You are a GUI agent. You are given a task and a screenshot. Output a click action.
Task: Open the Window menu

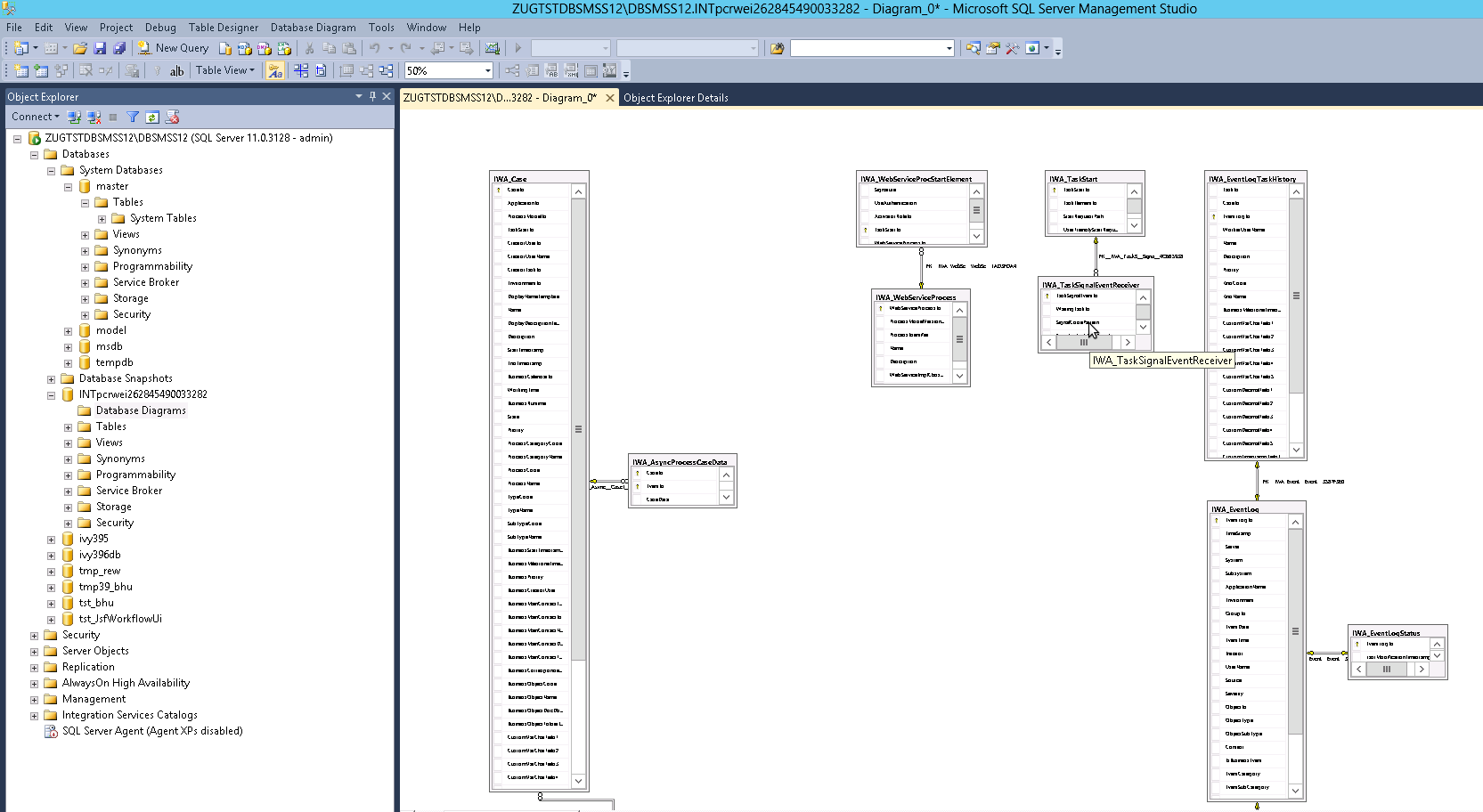(427, 28)
